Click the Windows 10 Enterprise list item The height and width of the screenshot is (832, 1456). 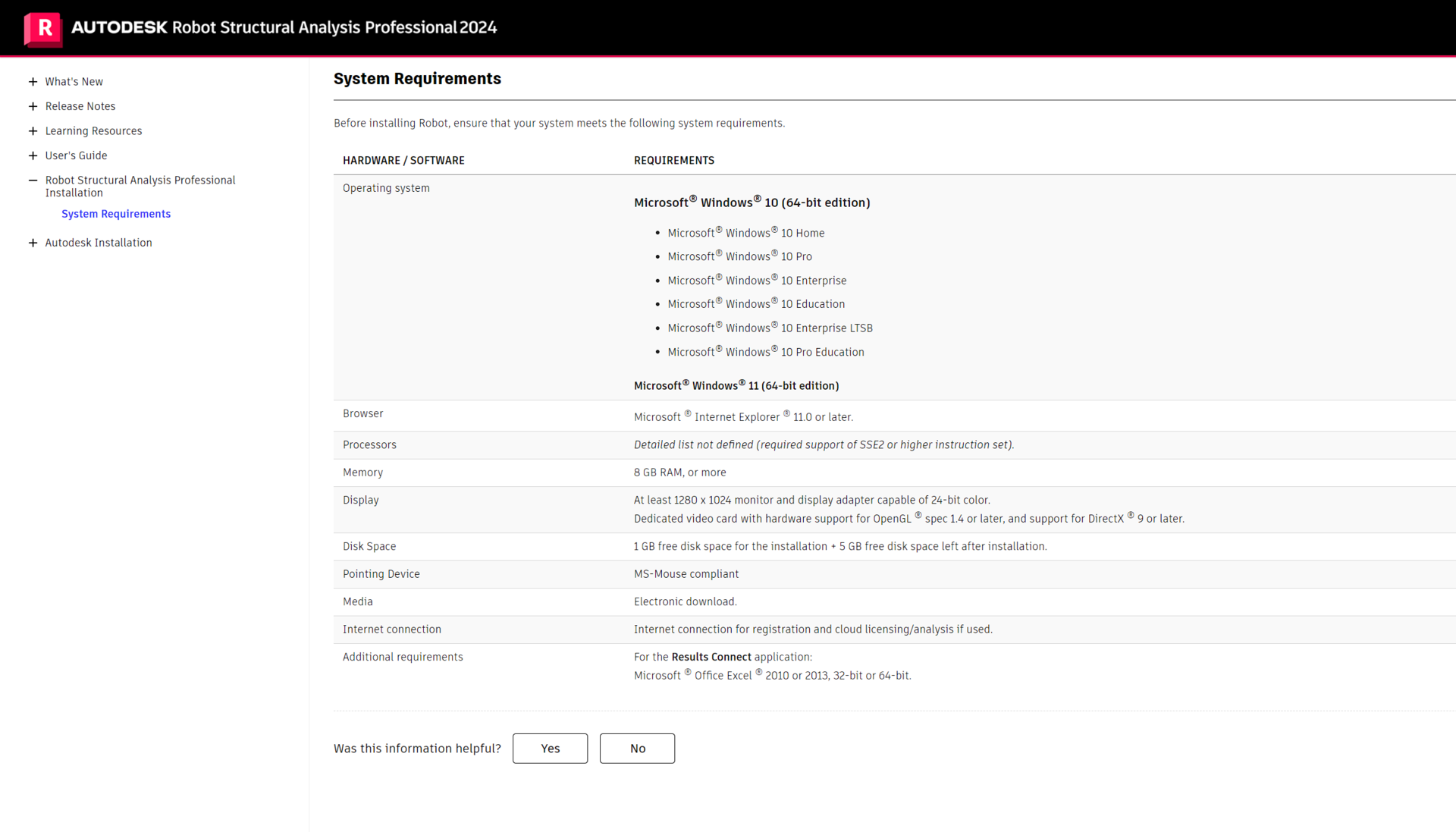point(757,281)
